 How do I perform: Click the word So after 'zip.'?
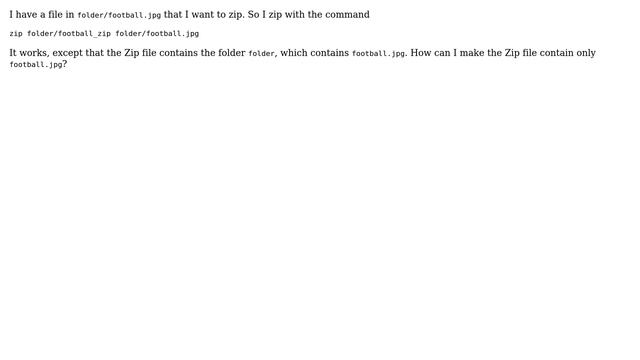tap(253, 14)
